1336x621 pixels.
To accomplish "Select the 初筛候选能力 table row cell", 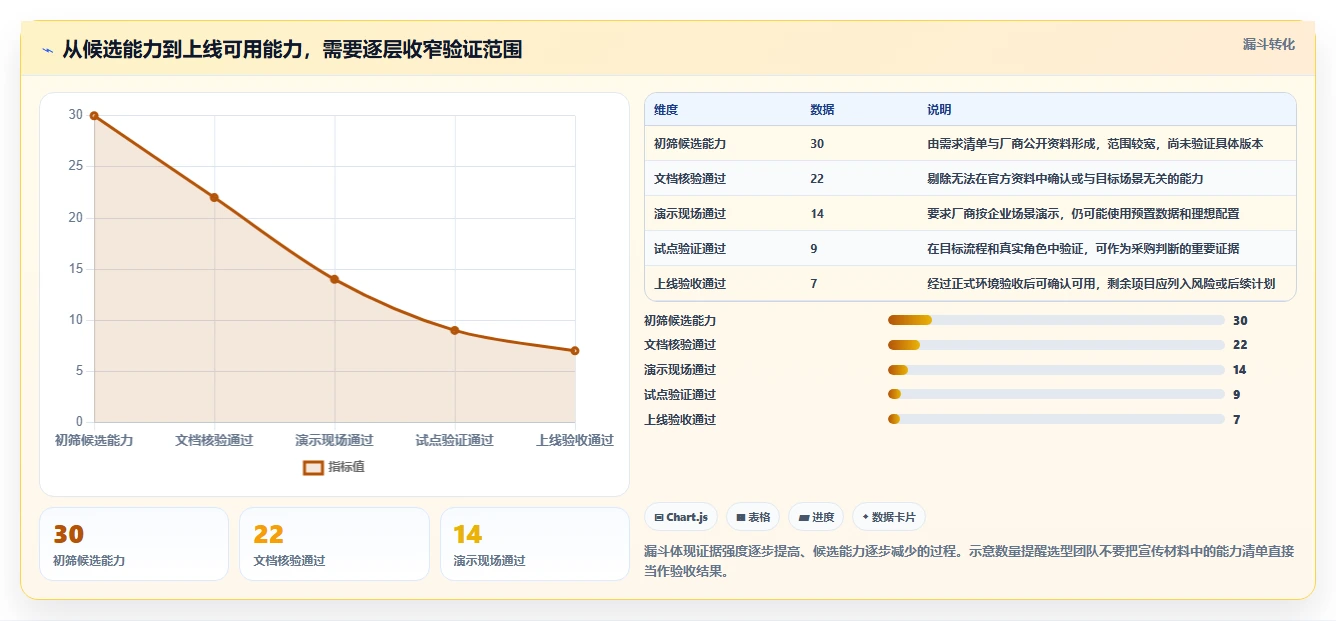I will (690, 144).
